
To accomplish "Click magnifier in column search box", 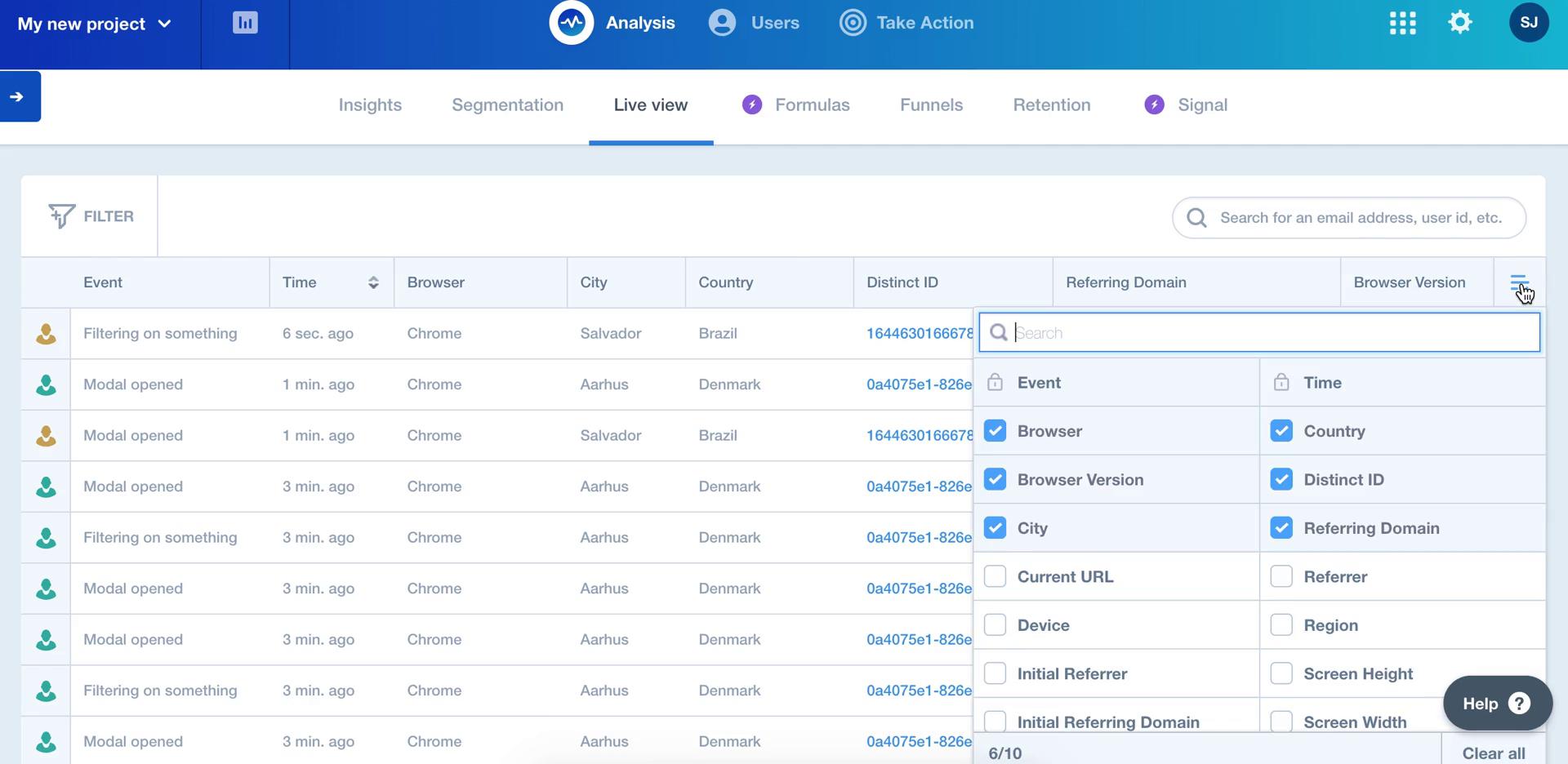I will tap(998, 332).
